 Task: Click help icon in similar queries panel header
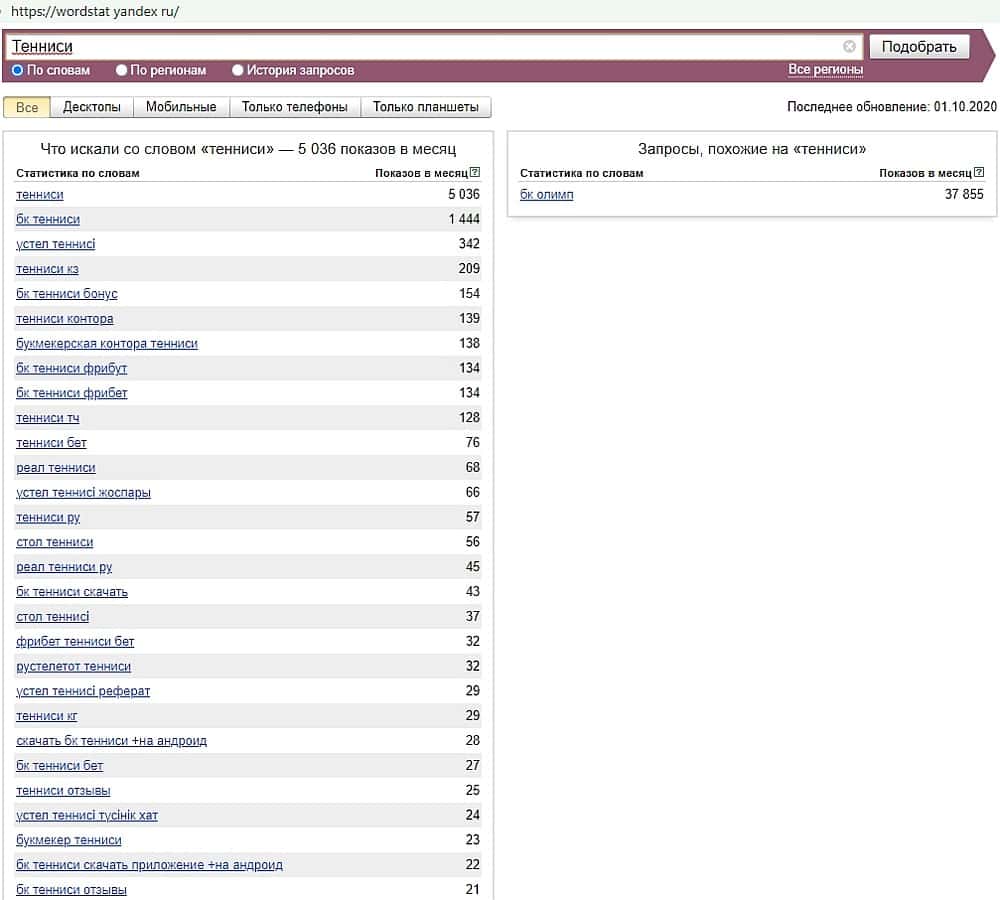coord(979,173)
